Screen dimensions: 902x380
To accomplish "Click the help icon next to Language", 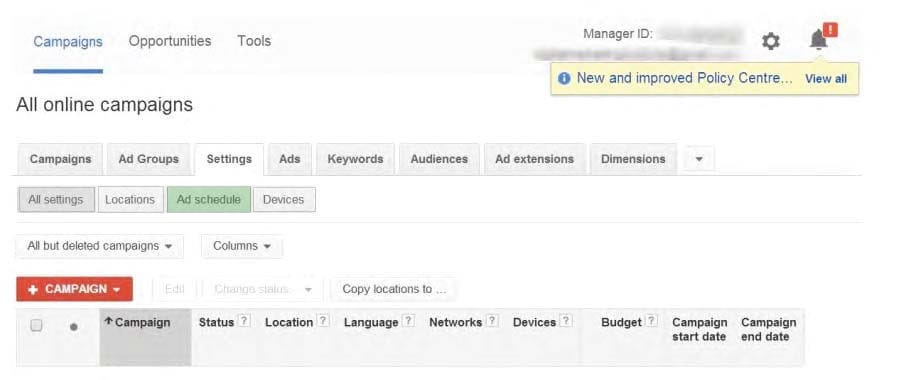I will click(408, 321).
